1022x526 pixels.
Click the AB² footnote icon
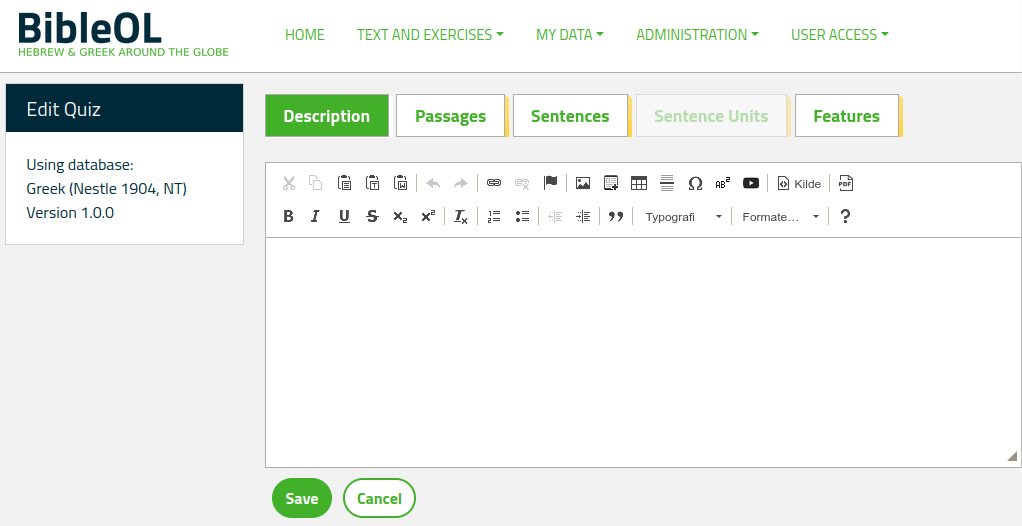click(x=723, y=183)
